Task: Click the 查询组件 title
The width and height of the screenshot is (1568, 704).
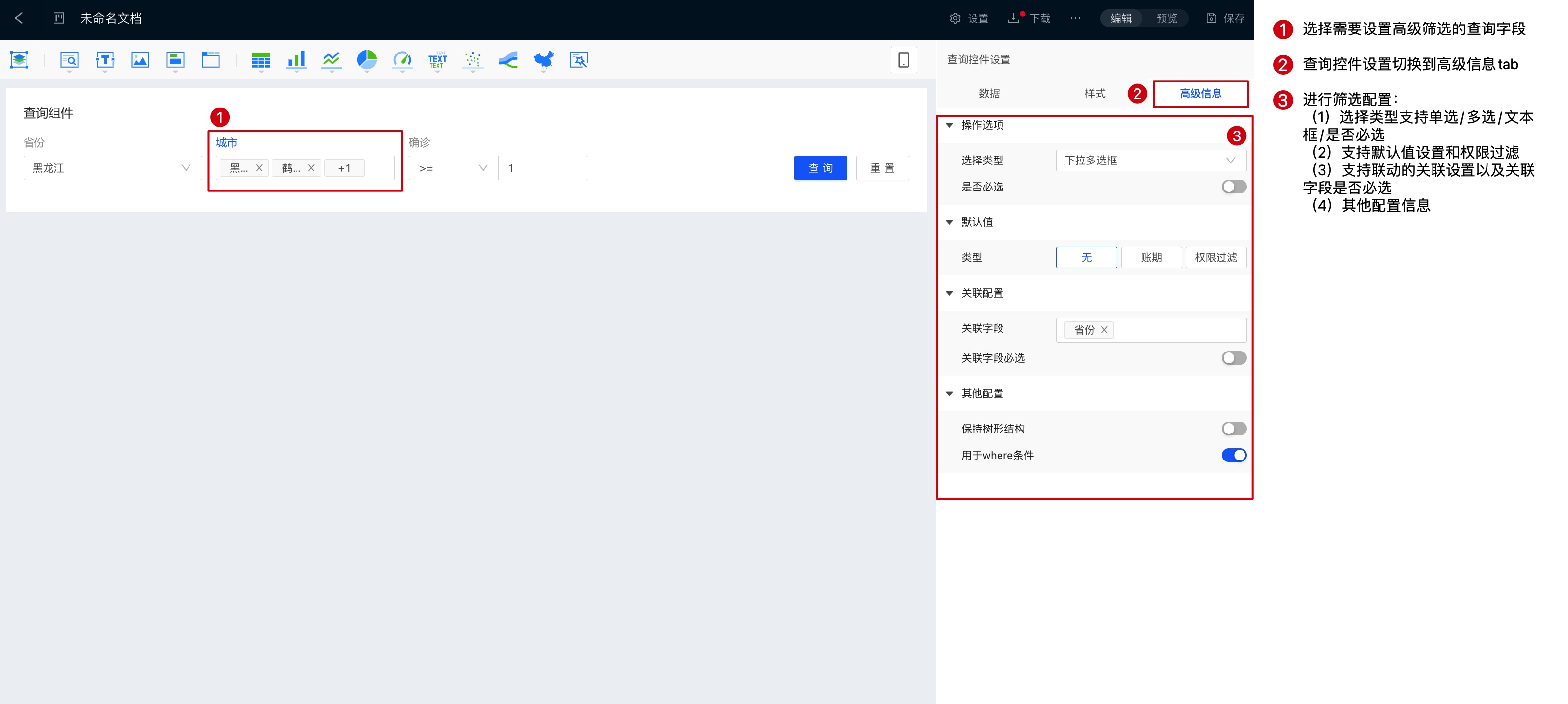Action: pos(48,113)
